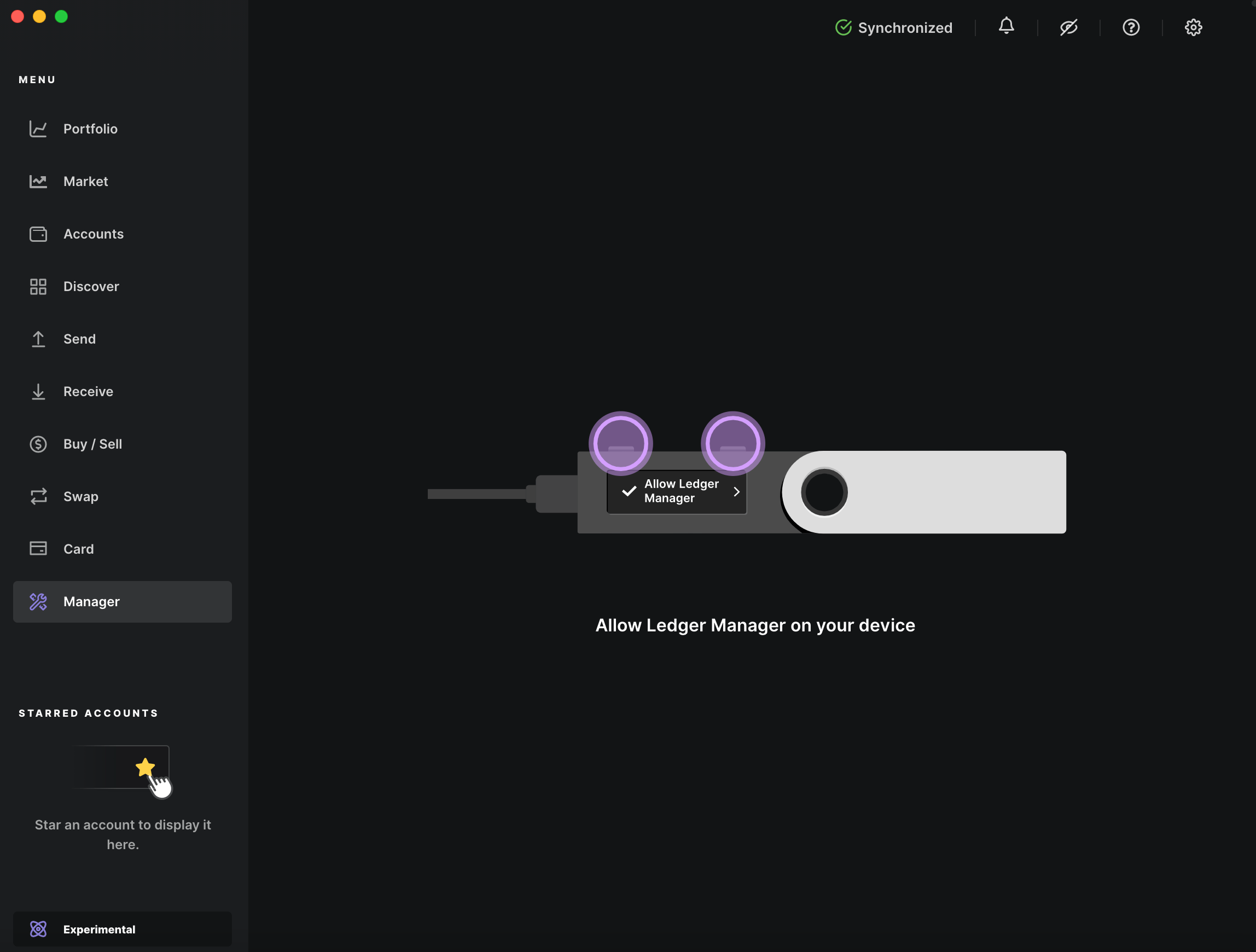Select the Send function
This screenshot has width=1256, height=952.
click(79, 339)
